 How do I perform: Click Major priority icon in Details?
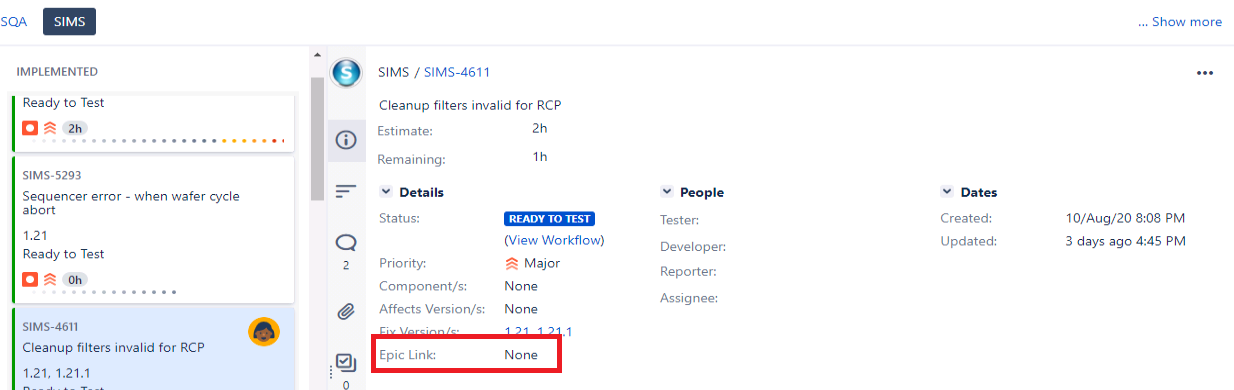[x=511, y=264]
